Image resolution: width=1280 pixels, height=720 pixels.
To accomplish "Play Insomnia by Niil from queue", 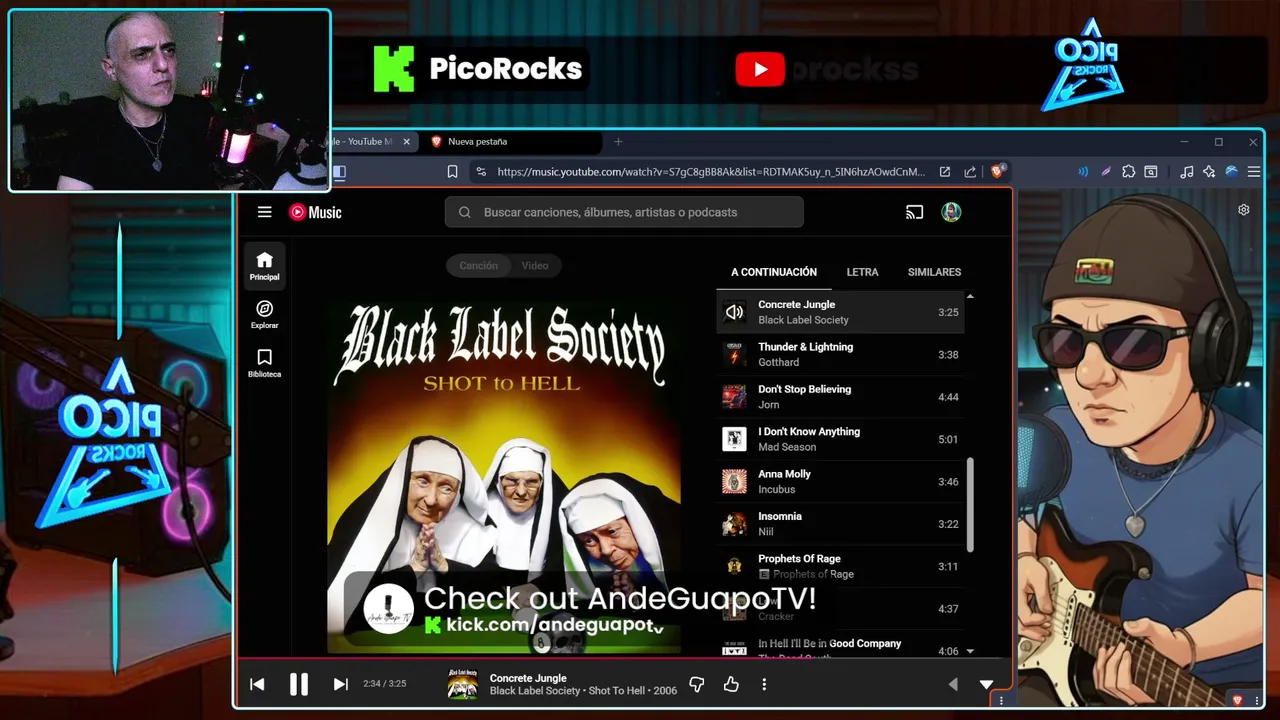I will click(x=840, y=524).
